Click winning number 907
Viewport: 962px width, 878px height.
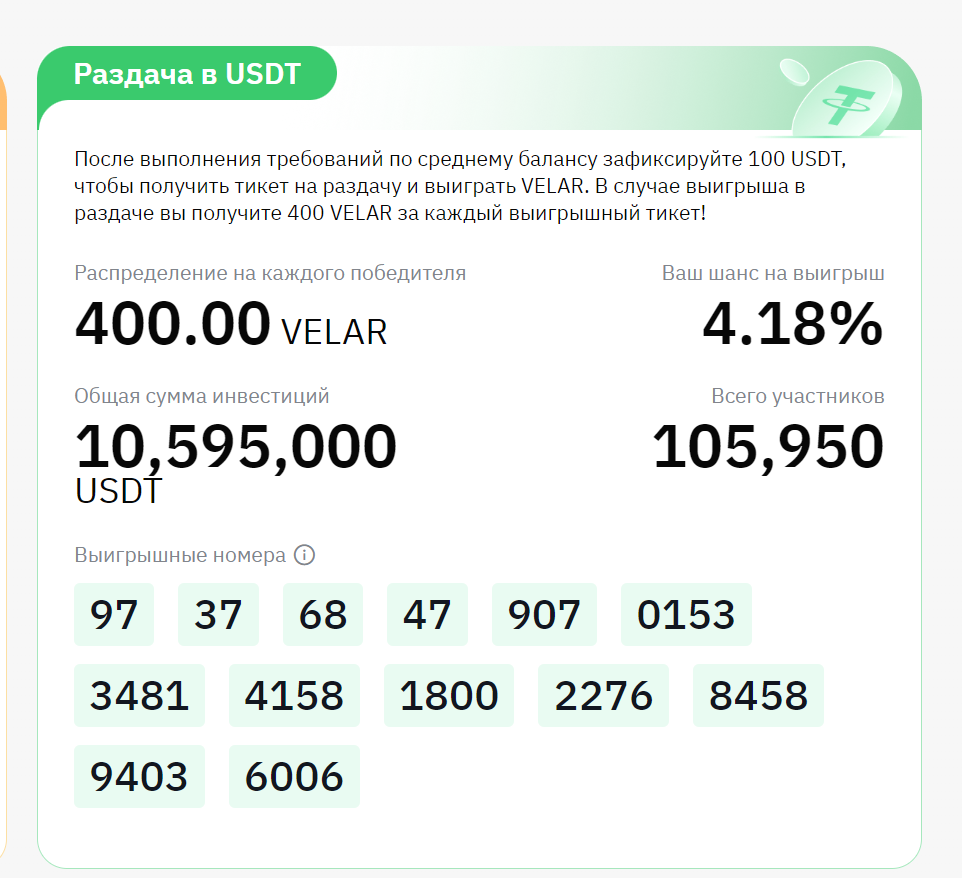pyautogui.click(x=544, y=614)
